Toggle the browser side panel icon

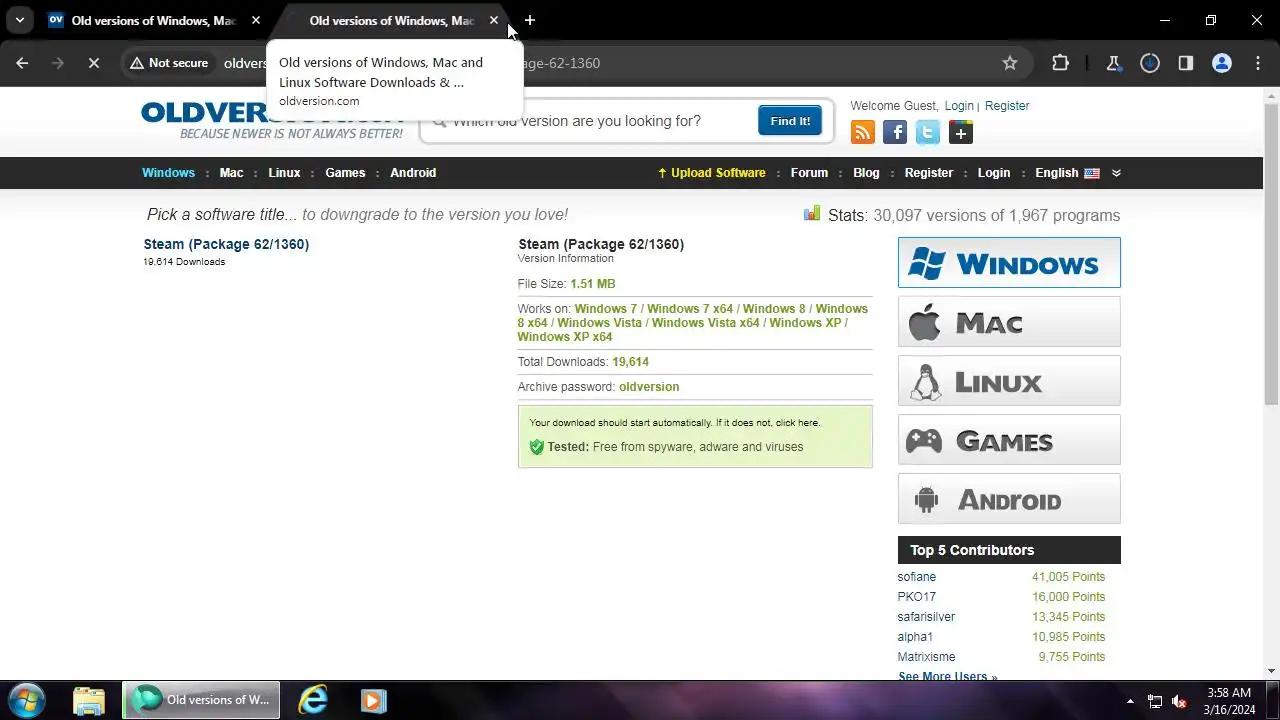click(x=1185, y=63)
